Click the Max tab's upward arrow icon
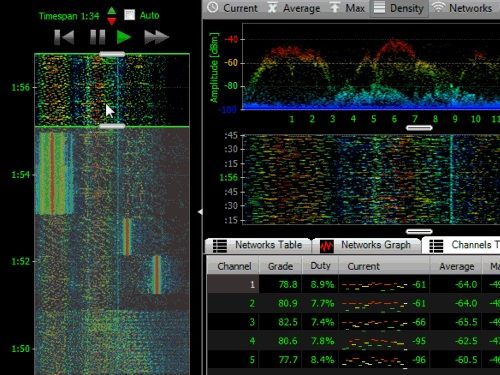The width and height of the screenshot is (500, 375). click(x=334, y=7)
